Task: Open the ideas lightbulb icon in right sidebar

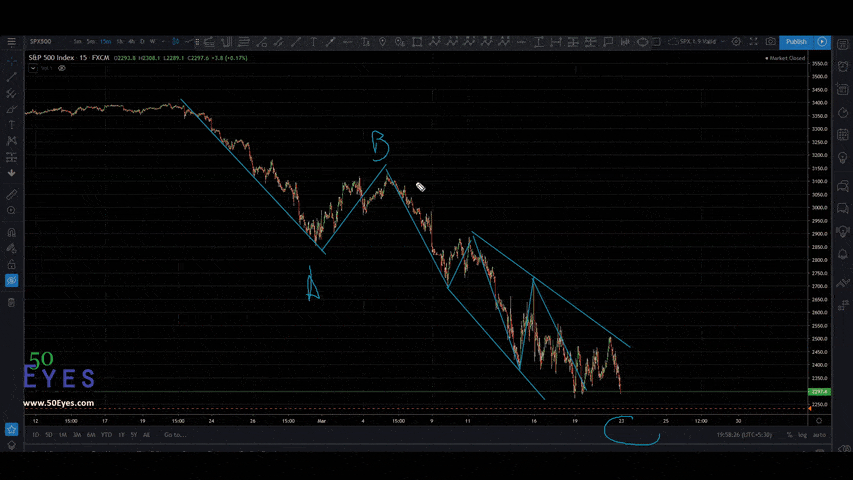Action: tap(843, 157)
